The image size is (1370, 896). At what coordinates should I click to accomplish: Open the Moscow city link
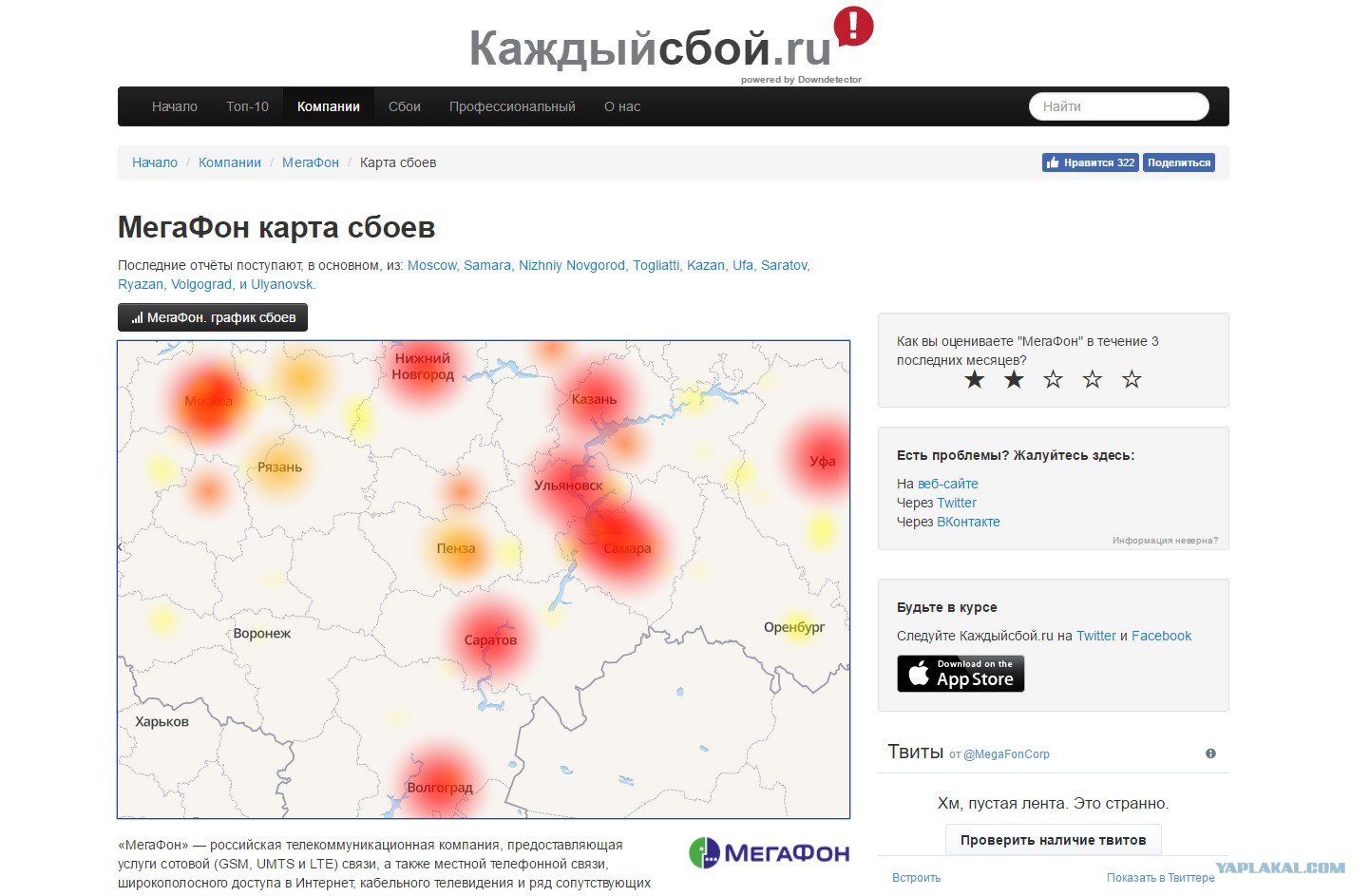pos(432,265)
